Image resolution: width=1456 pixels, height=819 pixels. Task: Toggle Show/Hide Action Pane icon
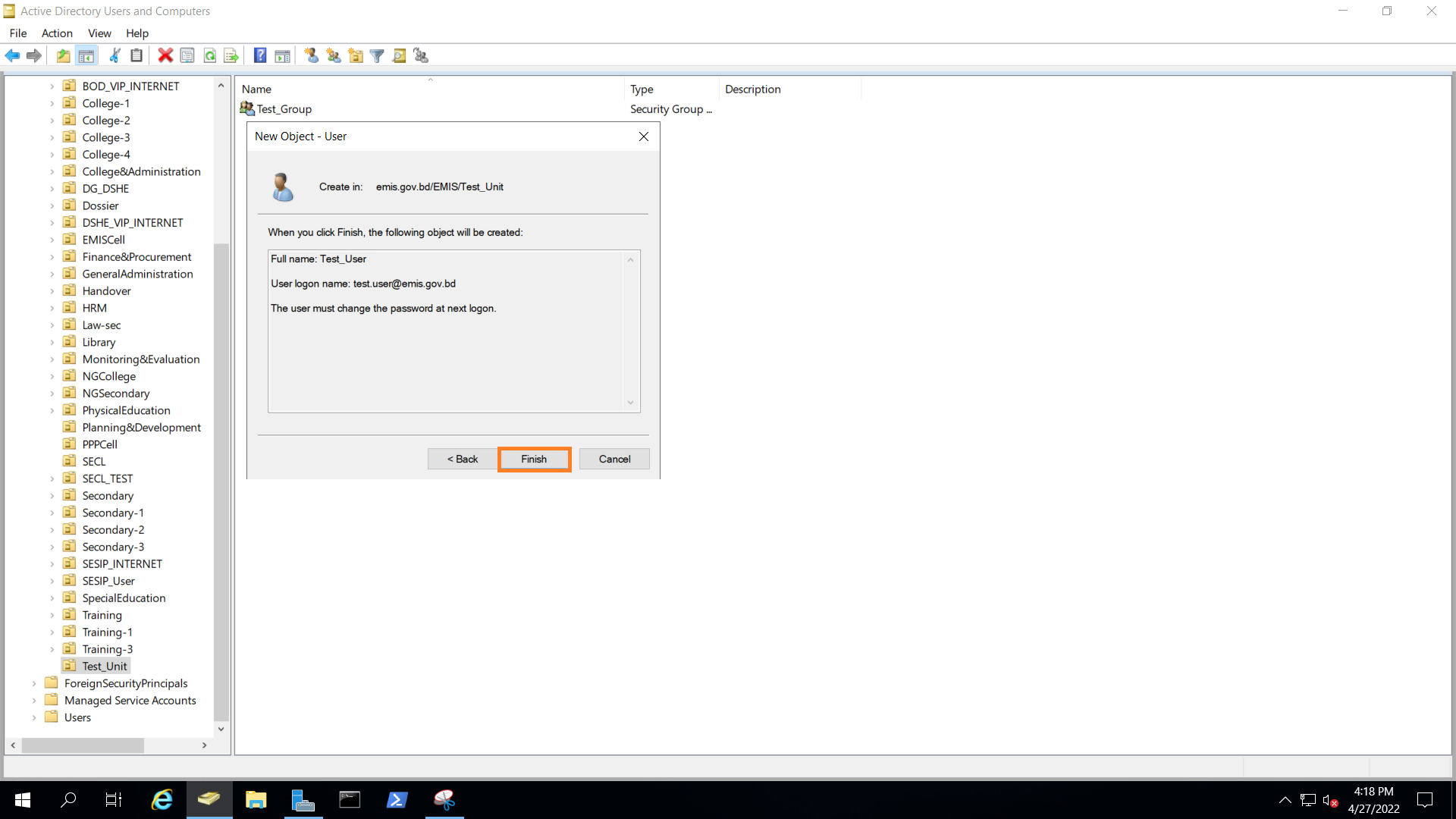[282, 55]
